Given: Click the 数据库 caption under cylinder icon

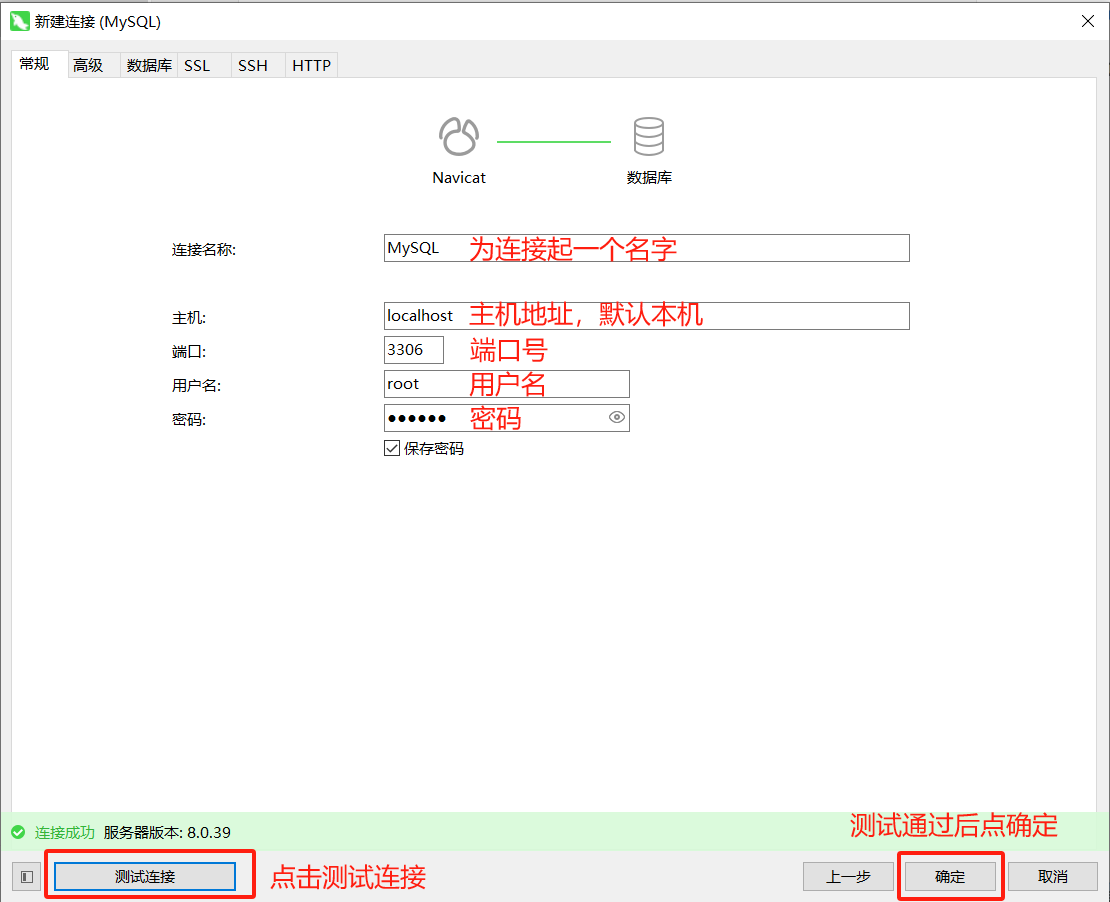Looking at the screenshot, I should pyautogui.click(x=649, y=178).
